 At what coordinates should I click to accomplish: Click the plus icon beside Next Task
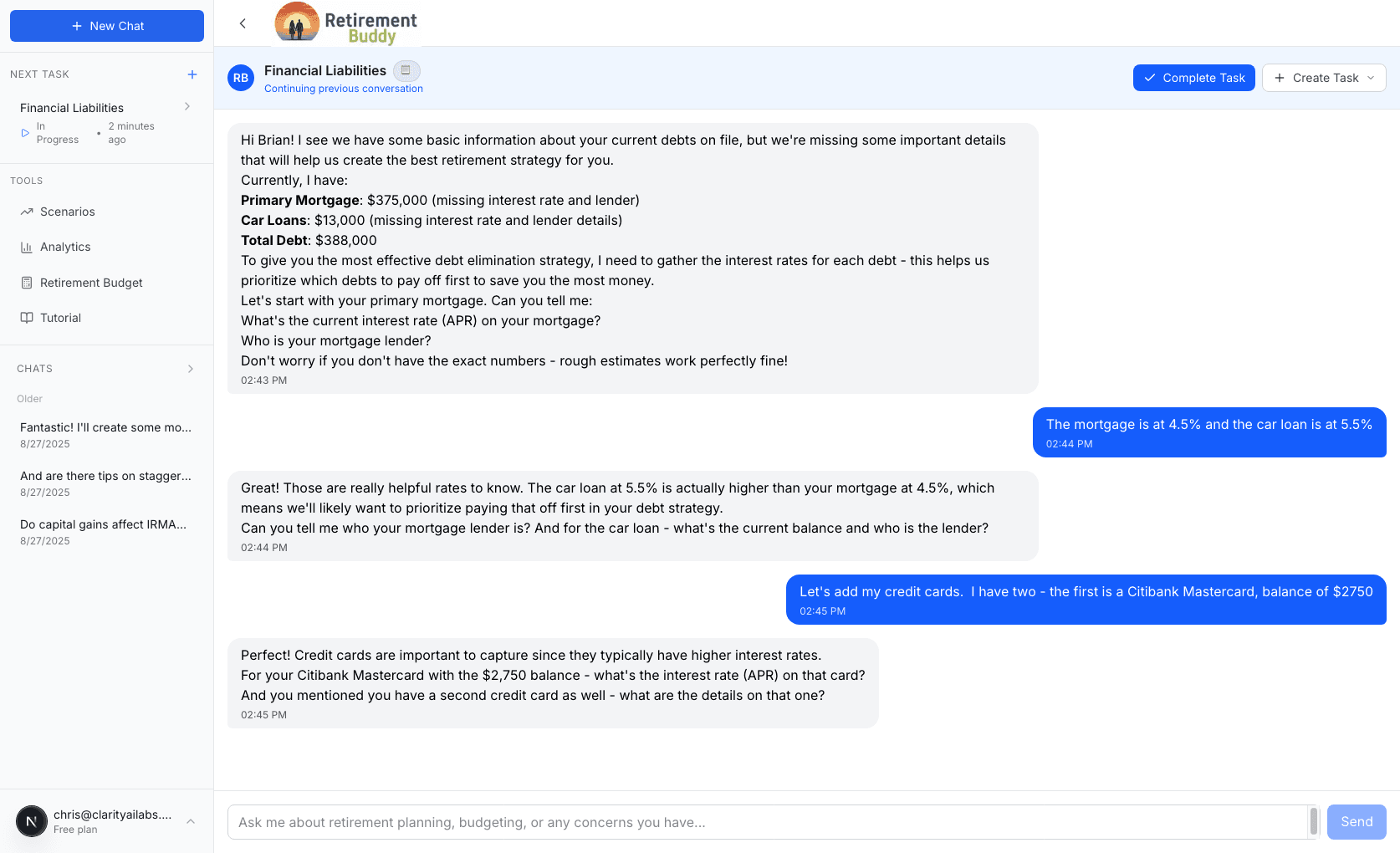click(192, 74)
